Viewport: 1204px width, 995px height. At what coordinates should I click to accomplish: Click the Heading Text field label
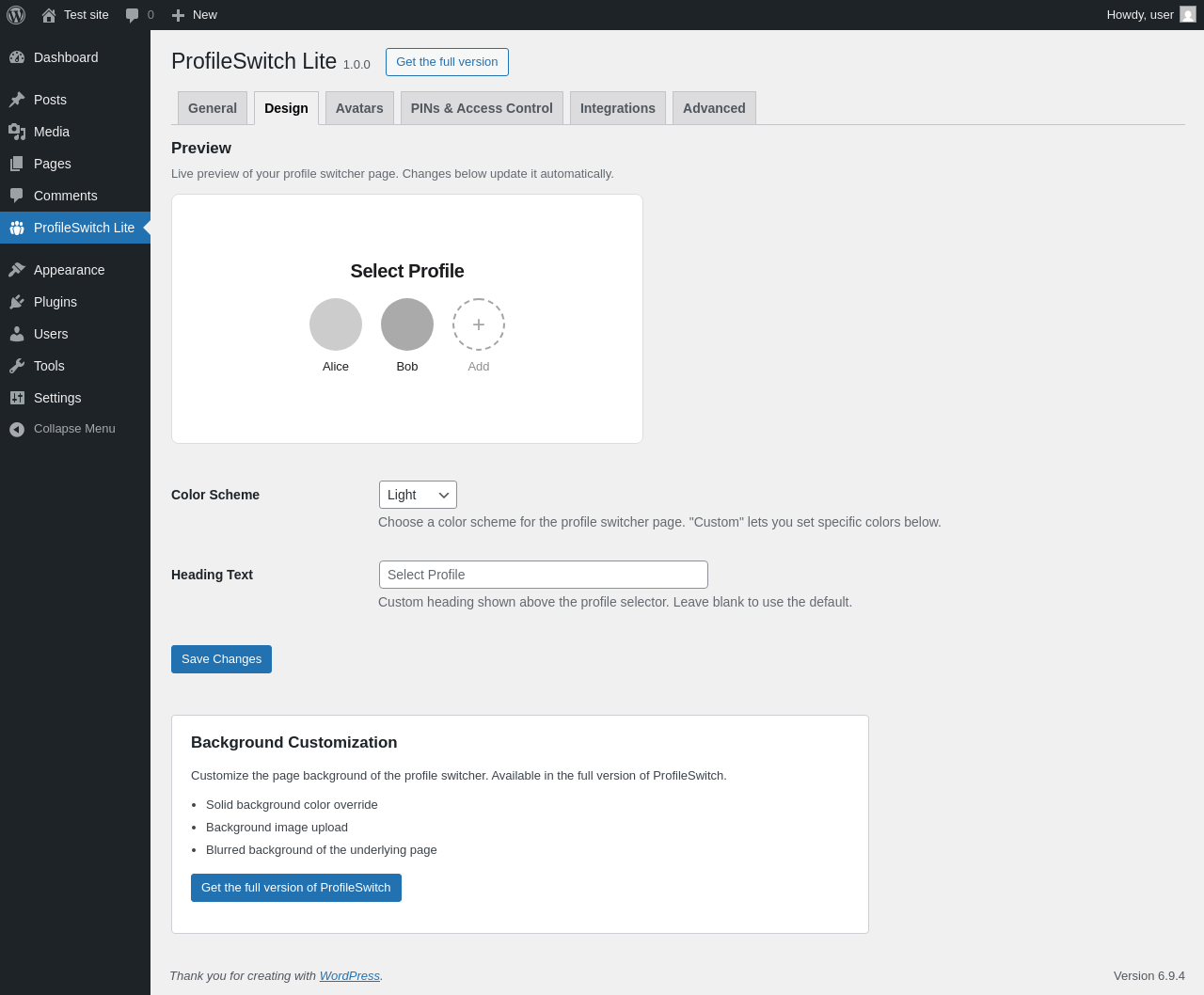coord(212,575)
